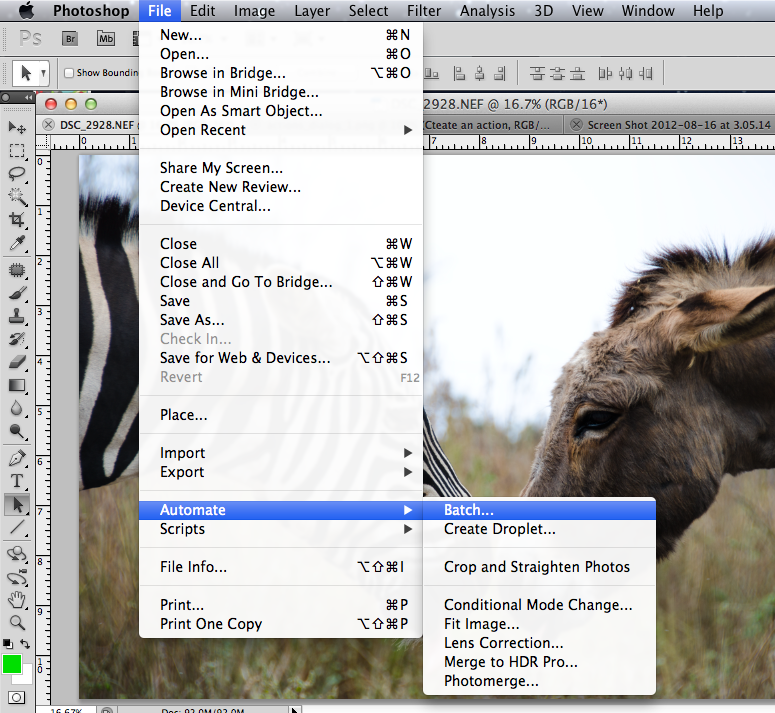The height and width of the screenshot is (713, 775).
Task: Select the History Brush tool
Action: pyautogui.click(x=17, y=339)
